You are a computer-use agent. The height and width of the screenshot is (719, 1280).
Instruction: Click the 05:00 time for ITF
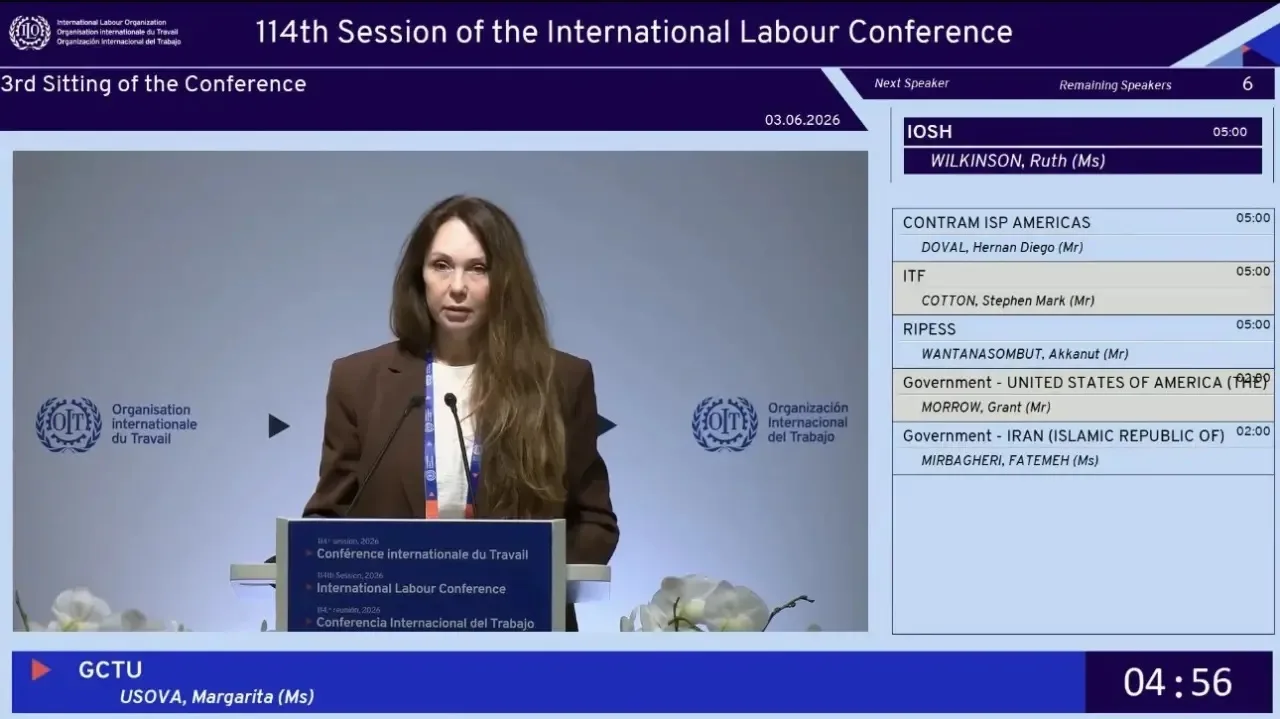coord(1253,271)
